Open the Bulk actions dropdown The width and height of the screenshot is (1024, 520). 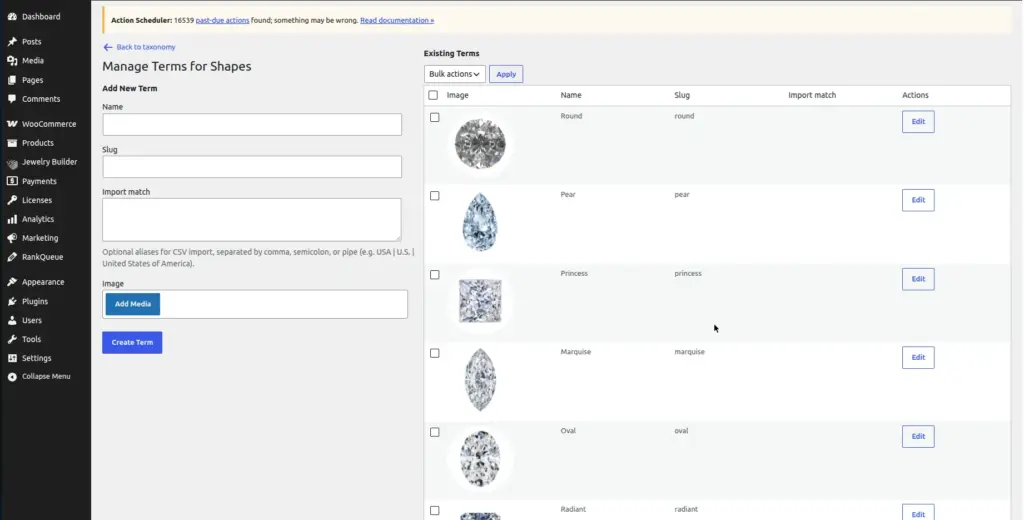(x=455, y=74)
